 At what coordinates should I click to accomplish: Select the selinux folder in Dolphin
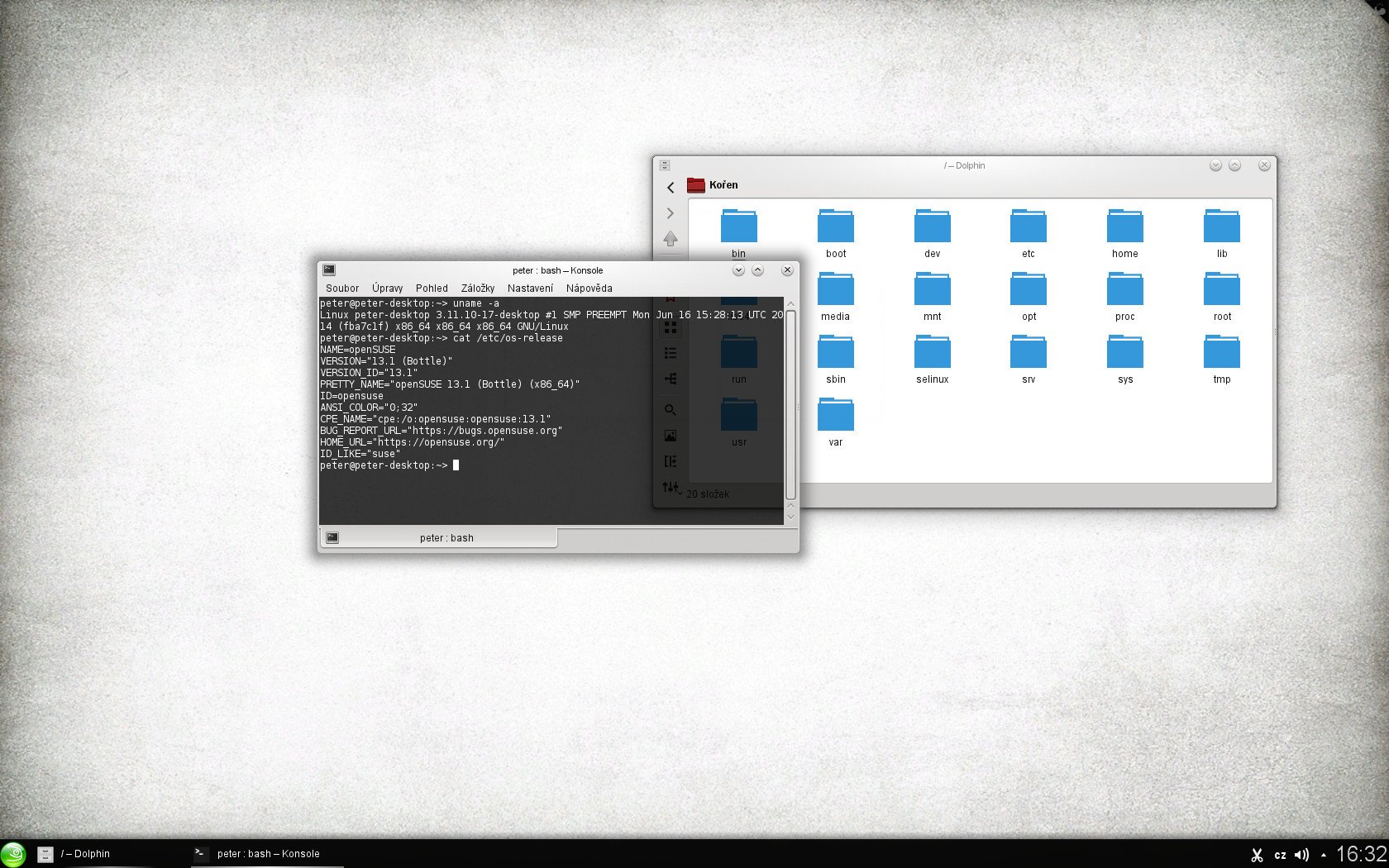tap(933, 360)
